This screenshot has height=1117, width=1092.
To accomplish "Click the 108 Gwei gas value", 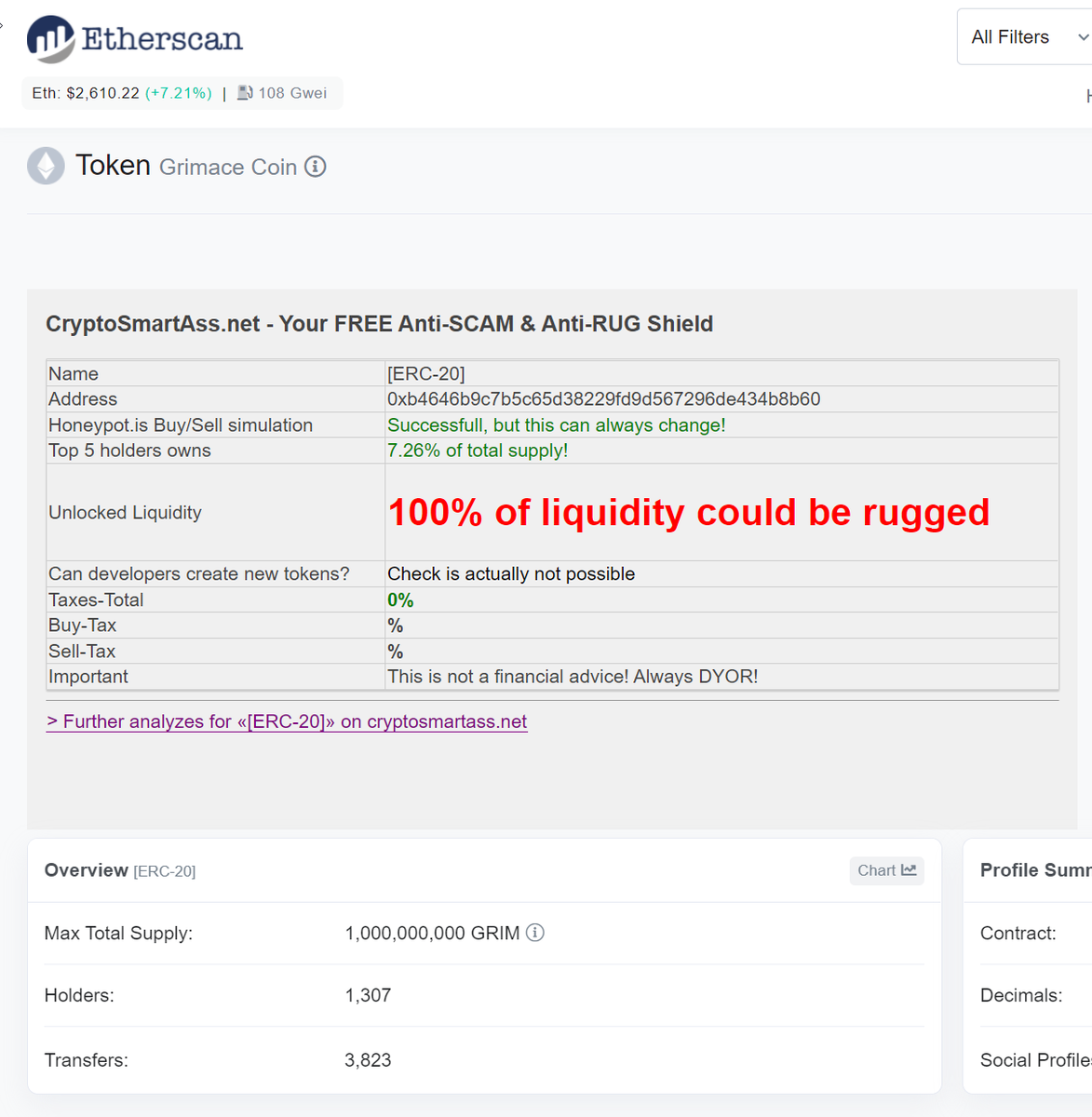I will coord(292,93).
